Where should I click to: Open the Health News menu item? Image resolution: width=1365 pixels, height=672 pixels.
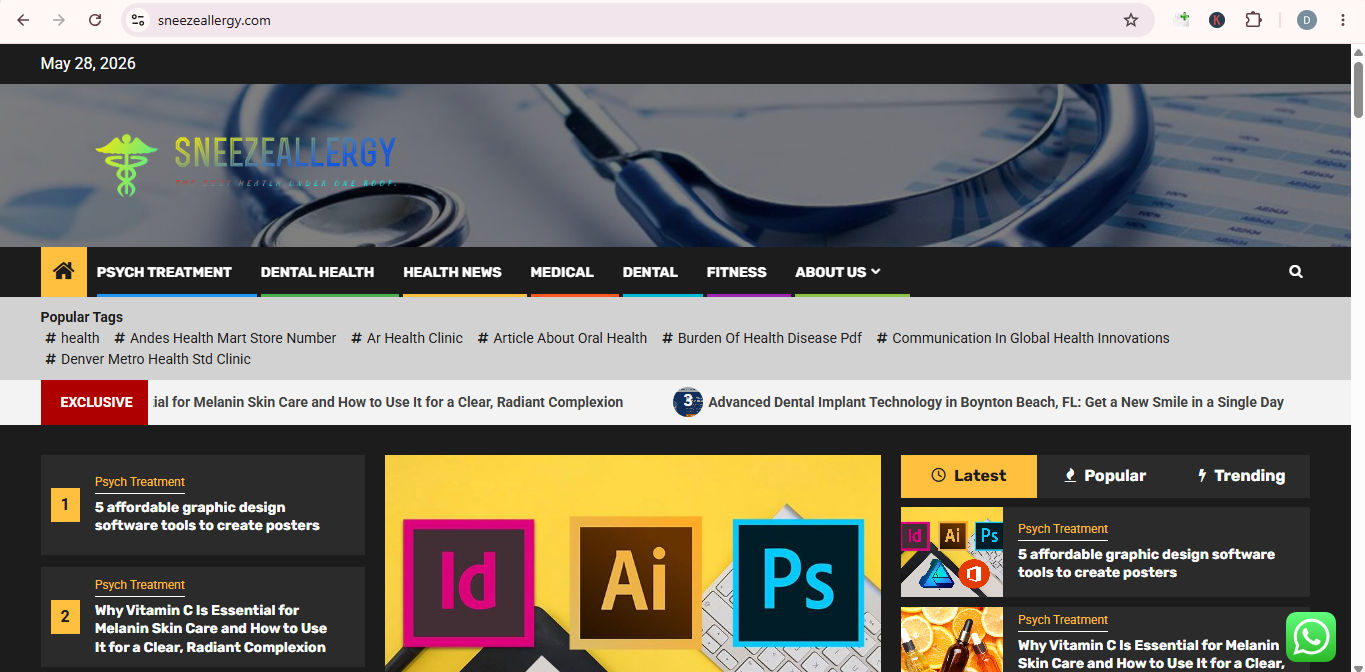(452, 272)
